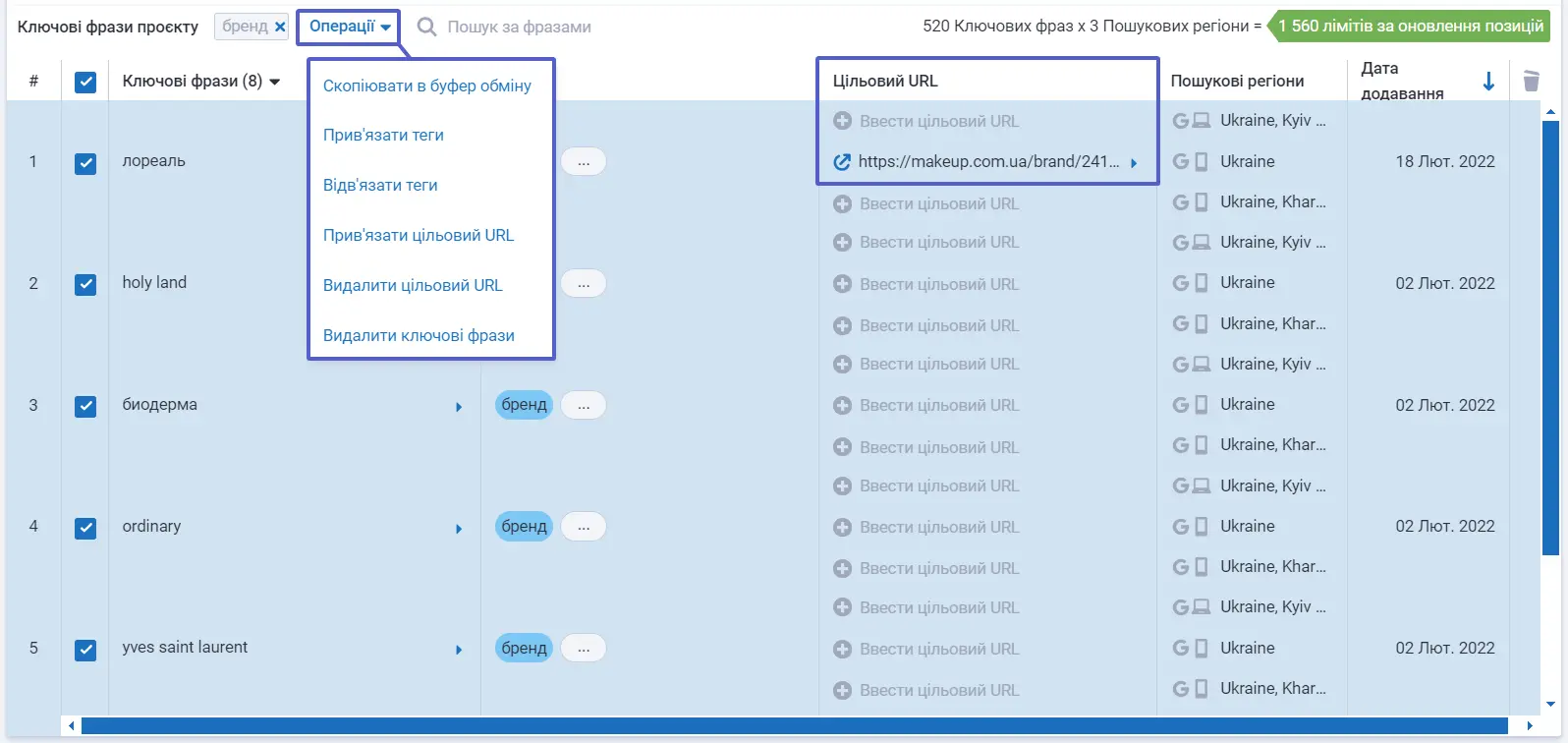Click plus icon in ordinary Ukraine row
1568x743 pixels.
(842, 527)
